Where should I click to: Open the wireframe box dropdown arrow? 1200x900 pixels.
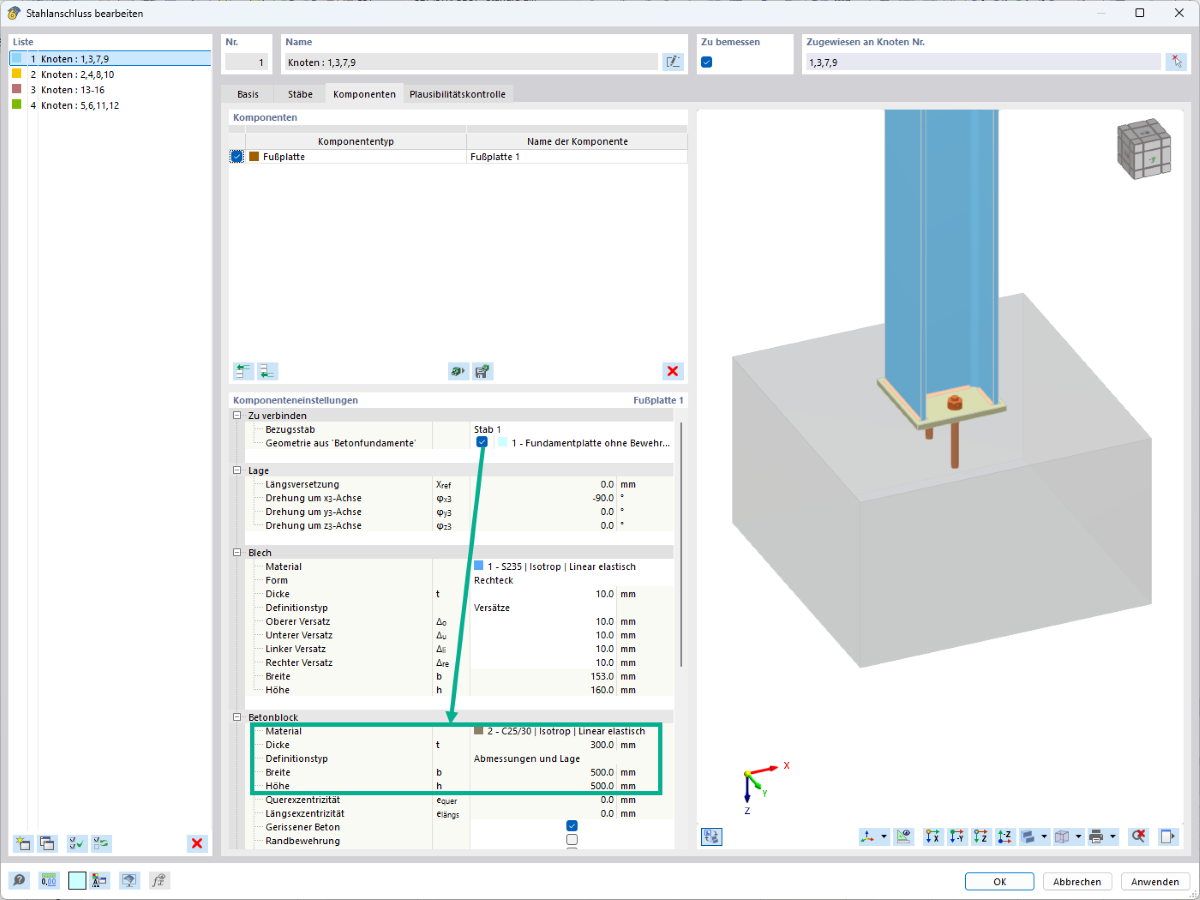1078,835
